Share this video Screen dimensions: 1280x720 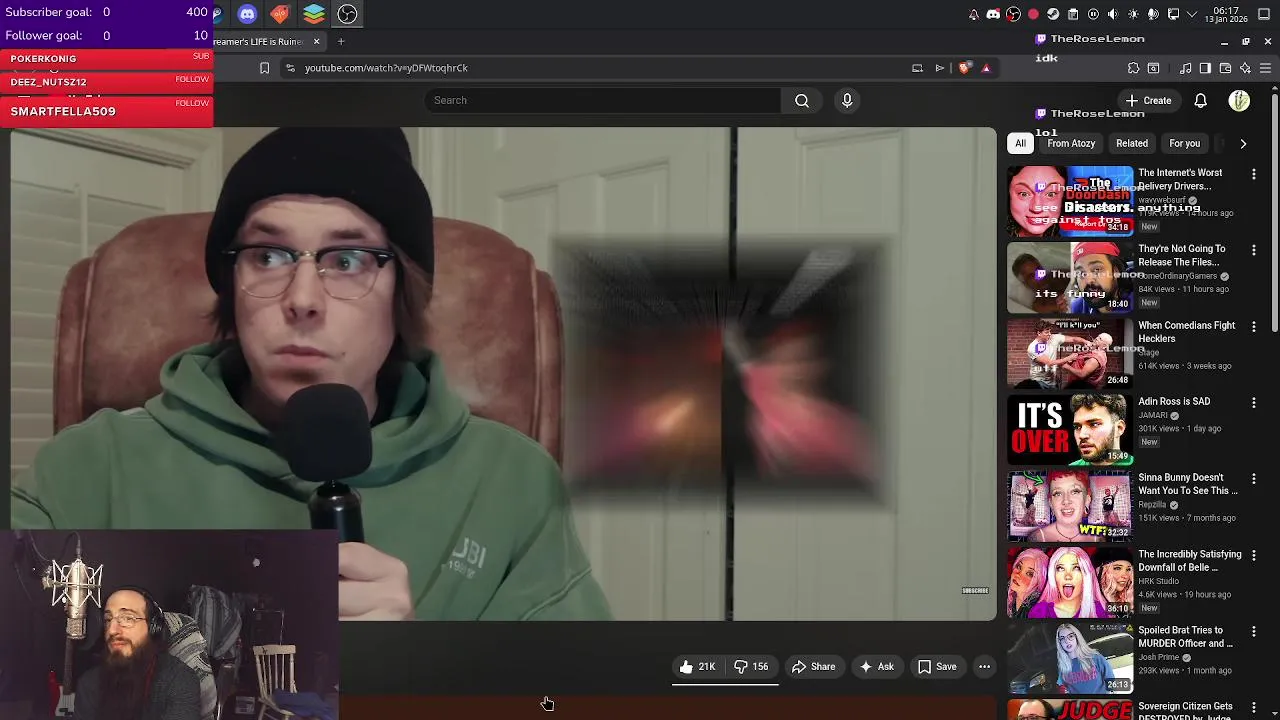coord(813,667)
